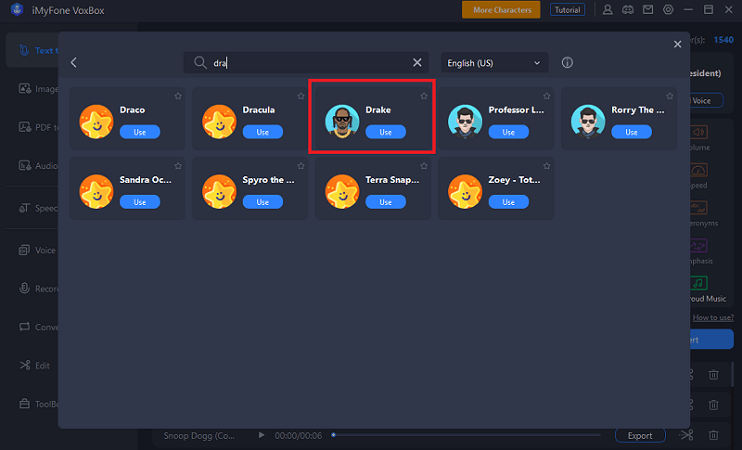Use the Spyro the ... voice
The image size is (742, 450).
[x=263, y=202]
